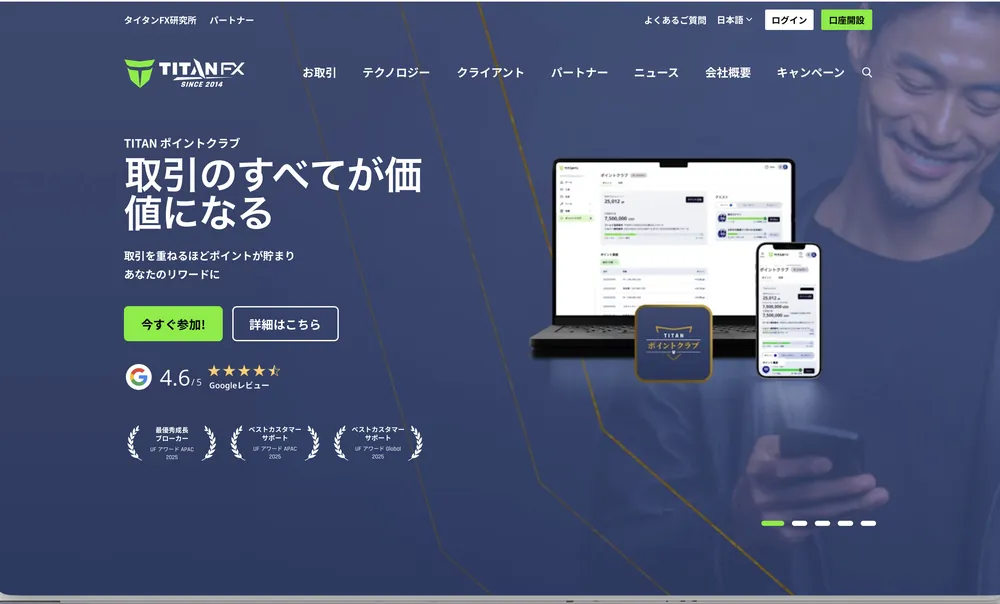Image resolution: width=1000 pixels, height=604 pixels.
Task: Click the TITAN ポイントクラブ heading text
Action: click(182, 143)
